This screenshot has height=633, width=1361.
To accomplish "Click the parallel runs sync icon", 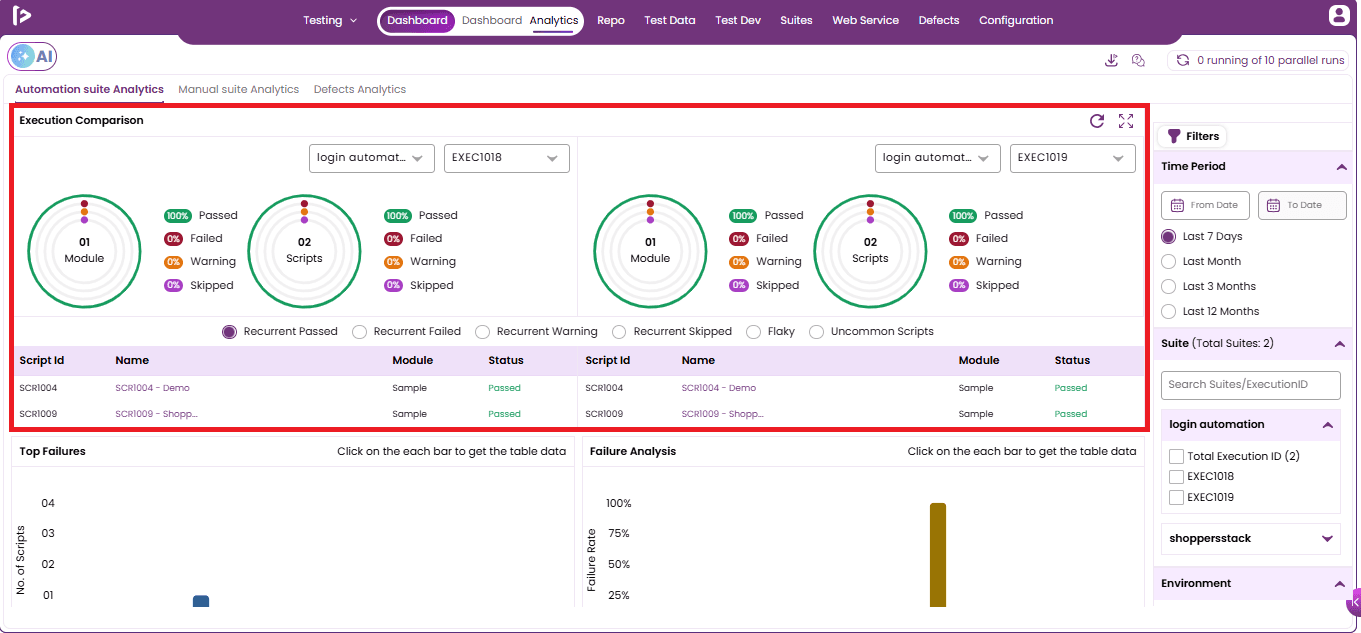I will [x=1183, y=60].
